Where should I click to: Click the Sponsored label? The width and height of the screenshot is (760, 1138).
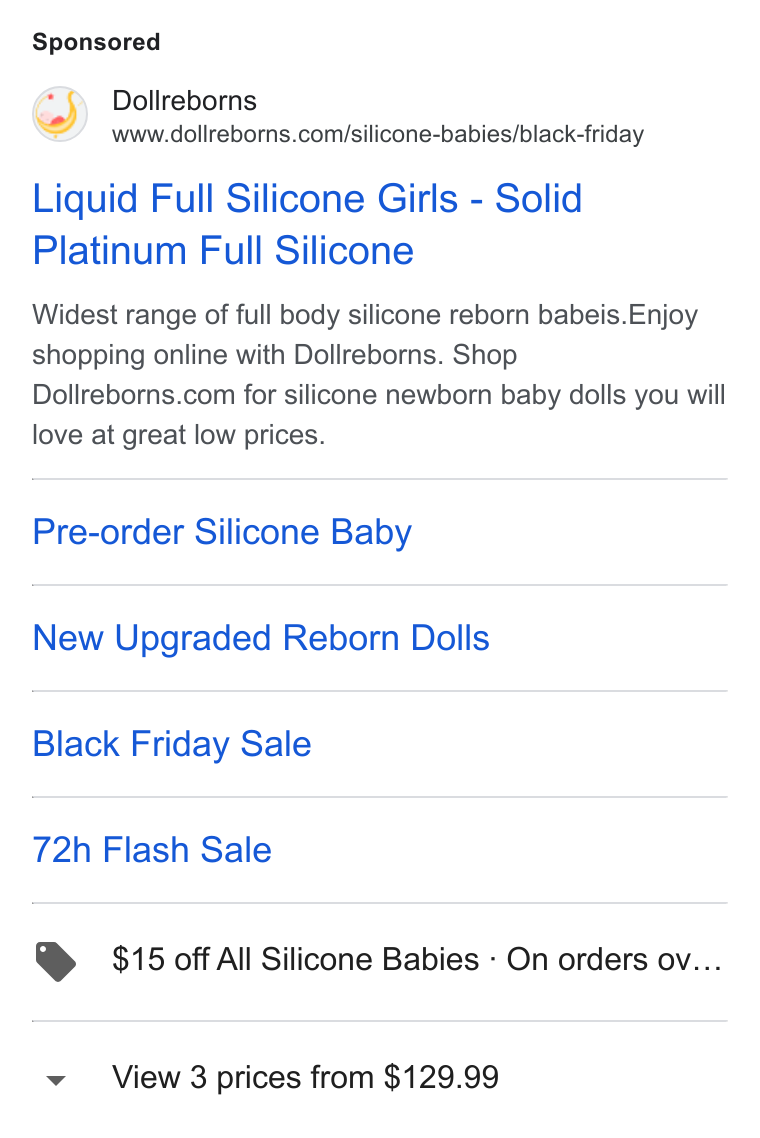coord(97,42)
